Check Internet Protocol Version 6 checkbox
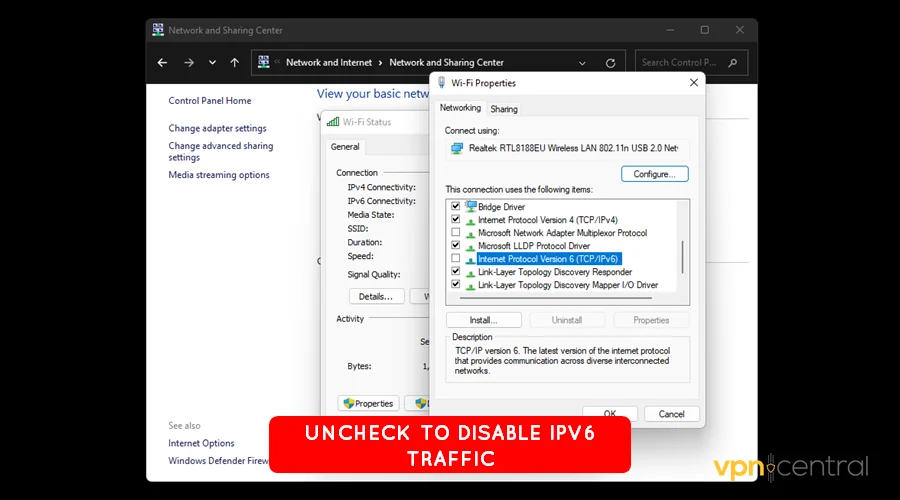This screenshot has height=500, width=900. [456, 258]
